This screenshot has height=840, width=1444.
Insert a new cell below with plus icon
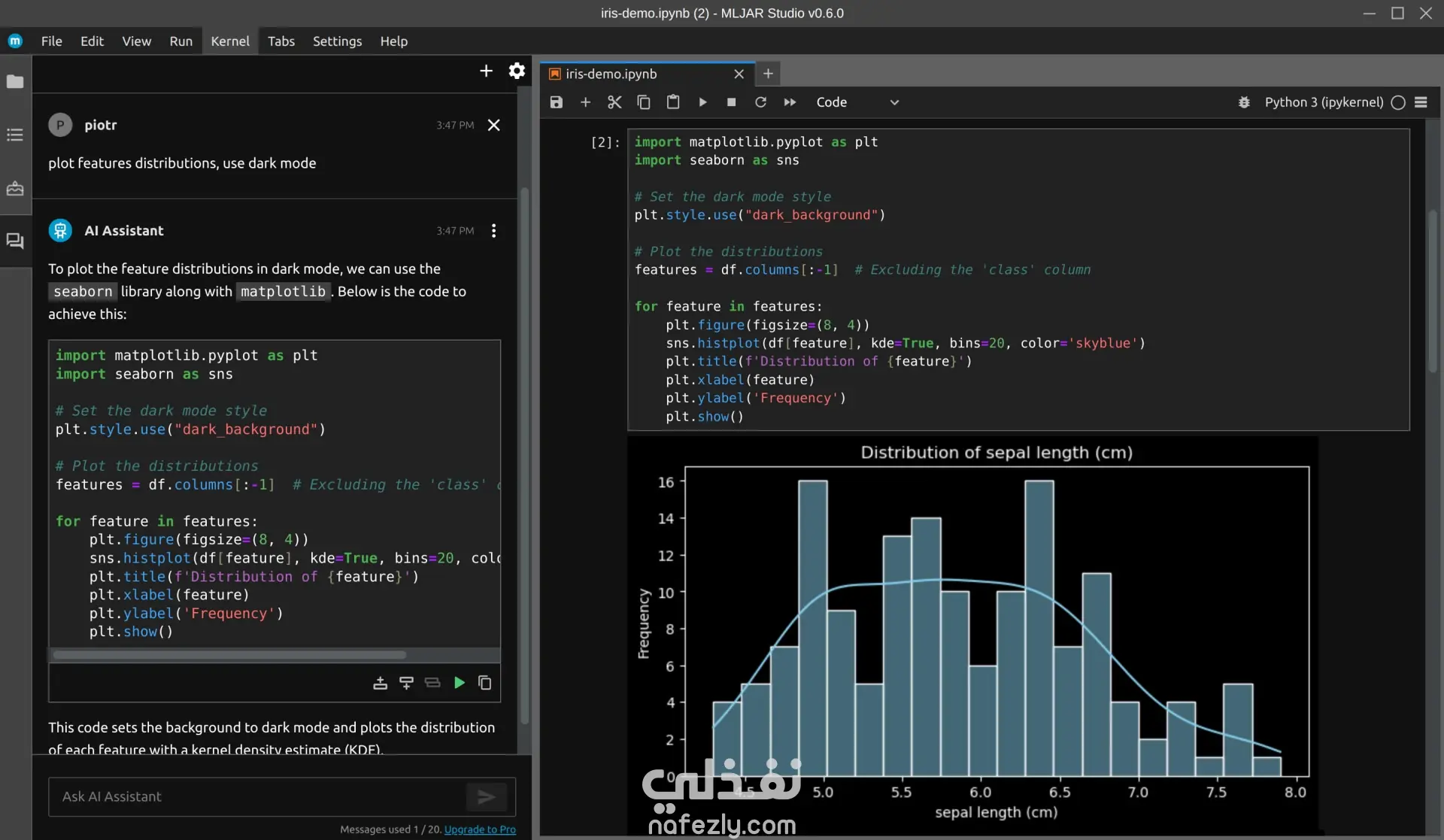point(585,102)
